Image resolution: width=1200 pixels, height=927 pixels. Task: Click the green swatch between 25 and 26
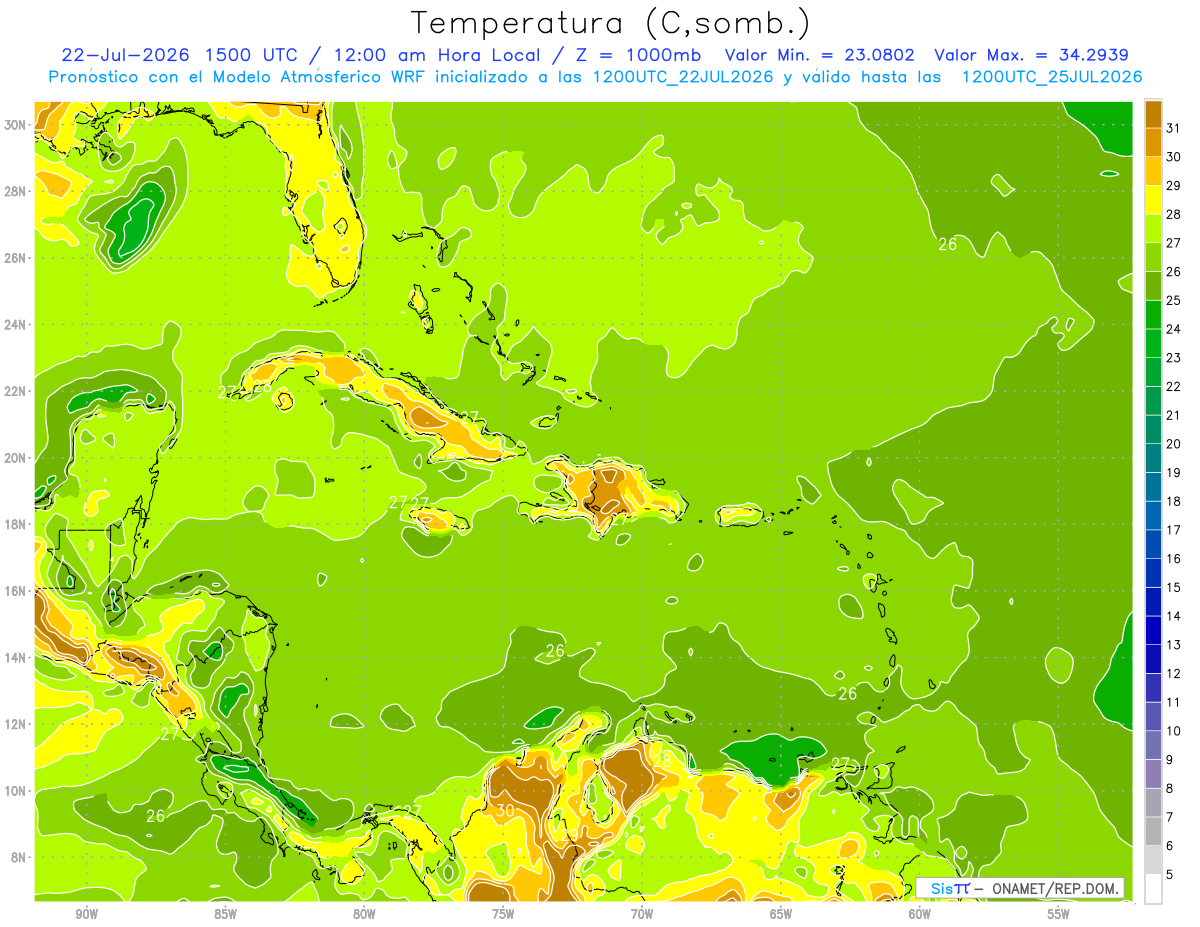click(x=1153, y=286)
